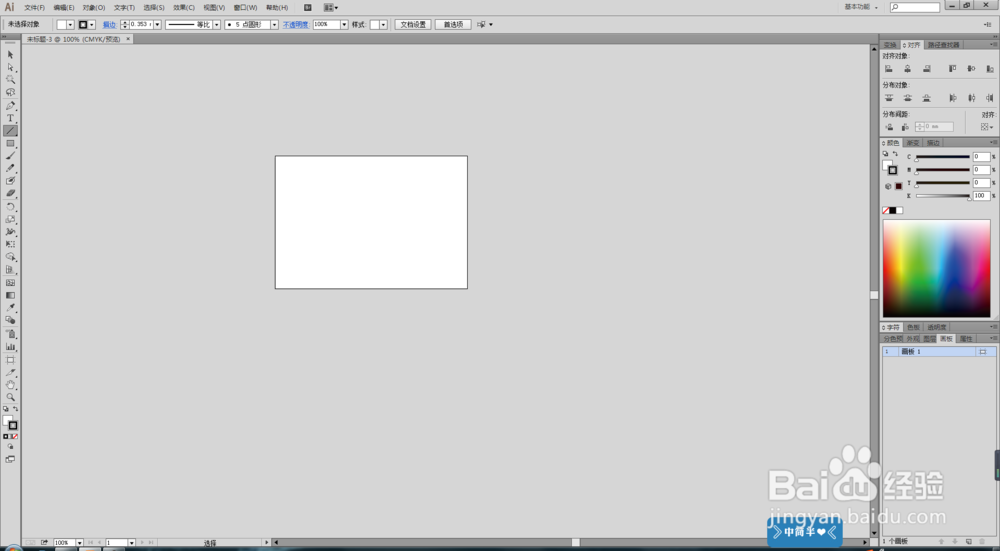Click the delete artboard trash icon
Screen dimensions: 1000x551
point(982,541)
